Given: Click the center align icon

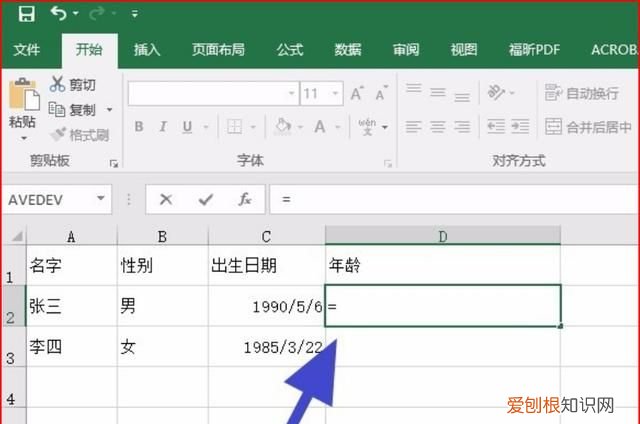Looking at the screenshot, I should (x=438, y=127).
